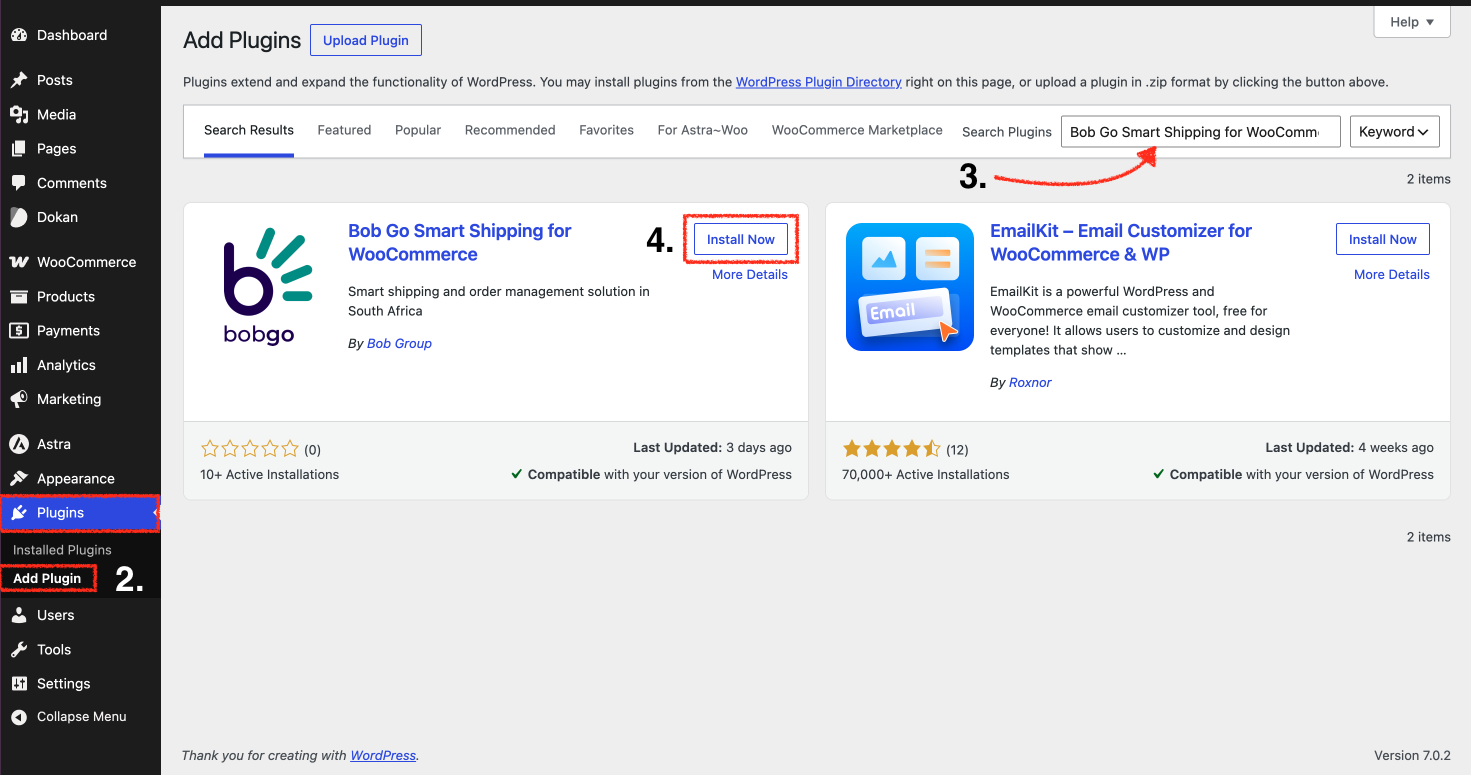This screenshot has width=1471, height=775.
Task: Click the Marketing megaphone icon
Action: 18,399
